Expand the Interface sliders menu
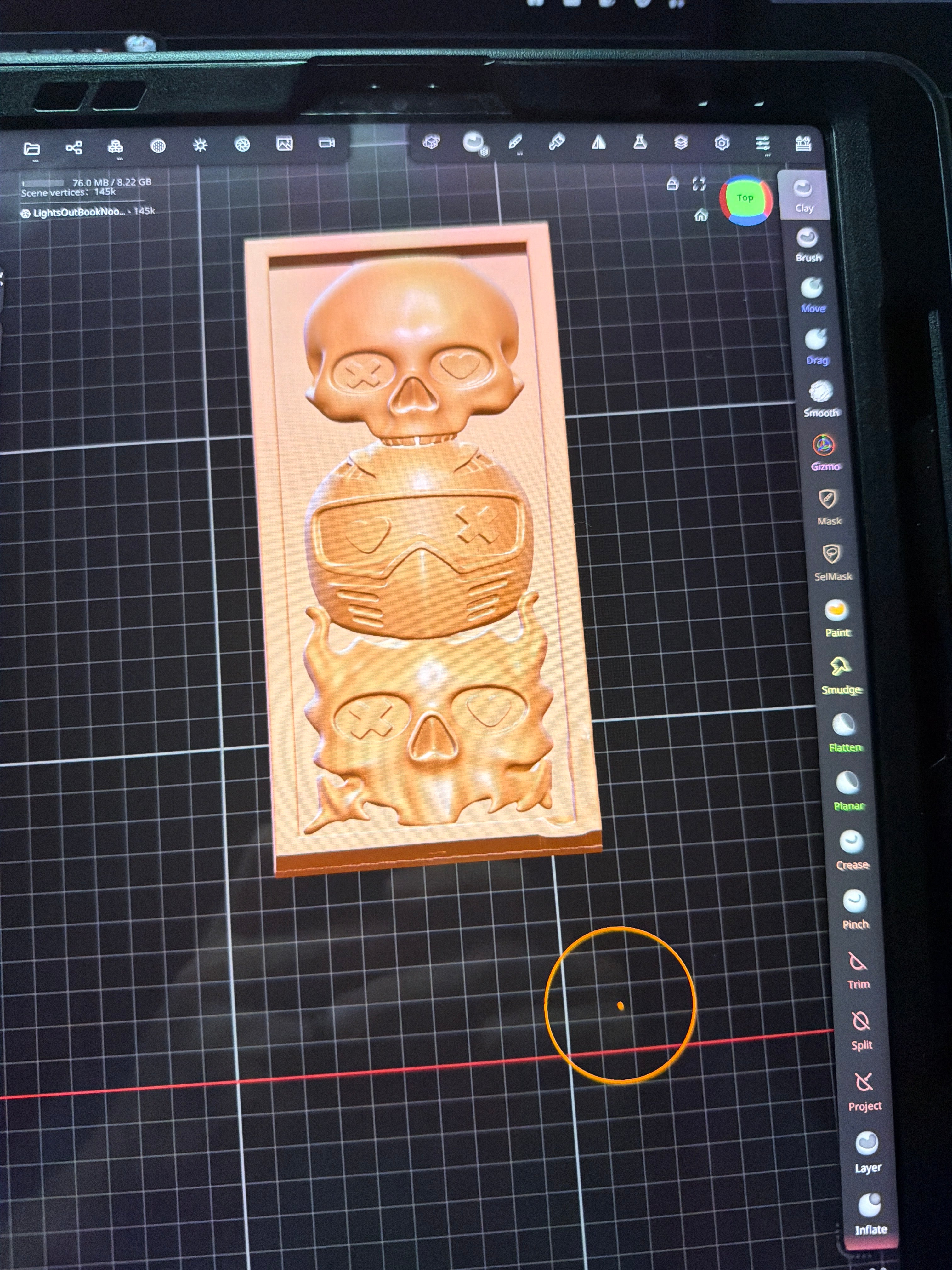 click(x=762, y=143)
